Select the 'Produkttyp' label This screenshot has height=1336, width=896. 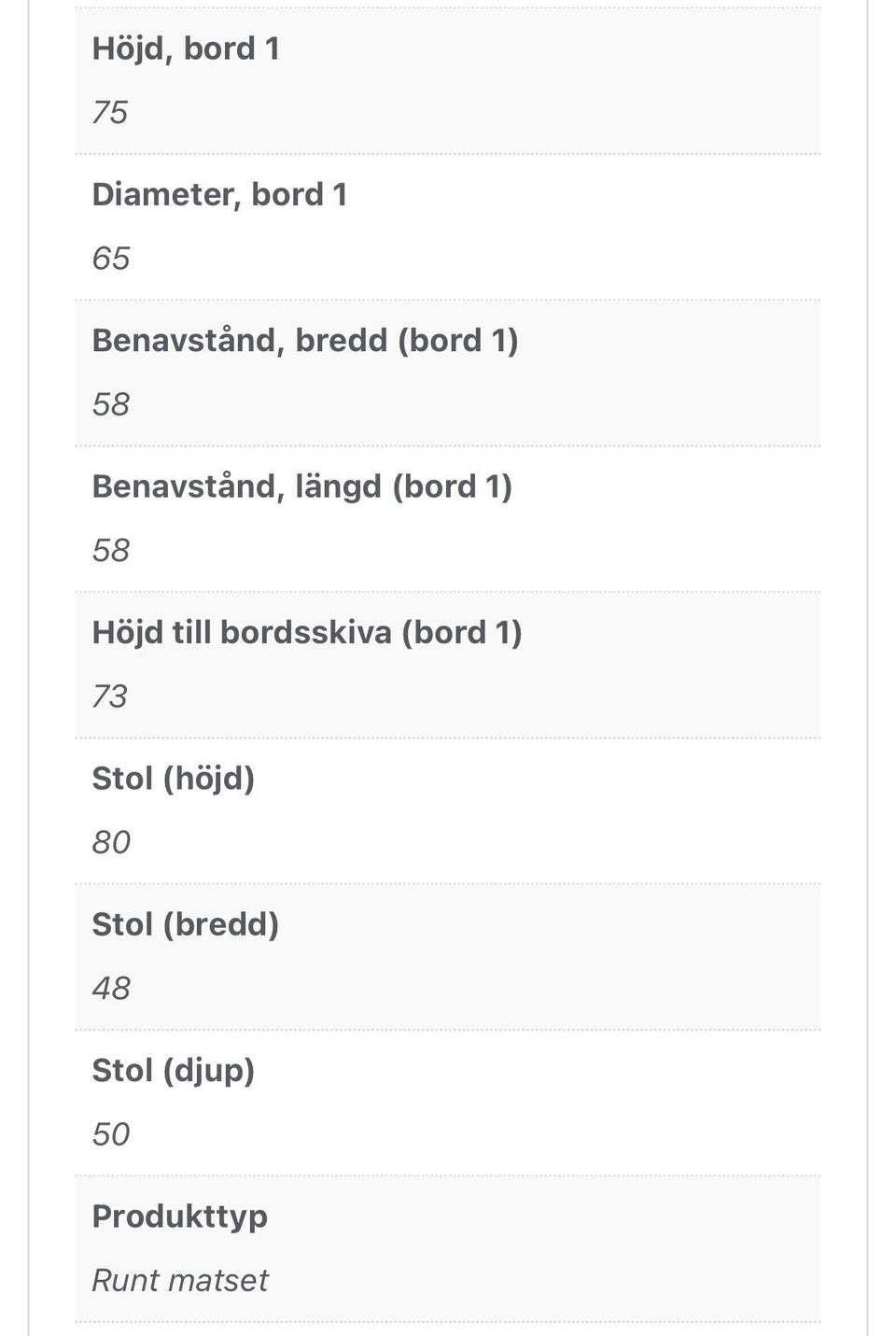pos(179,1216)
